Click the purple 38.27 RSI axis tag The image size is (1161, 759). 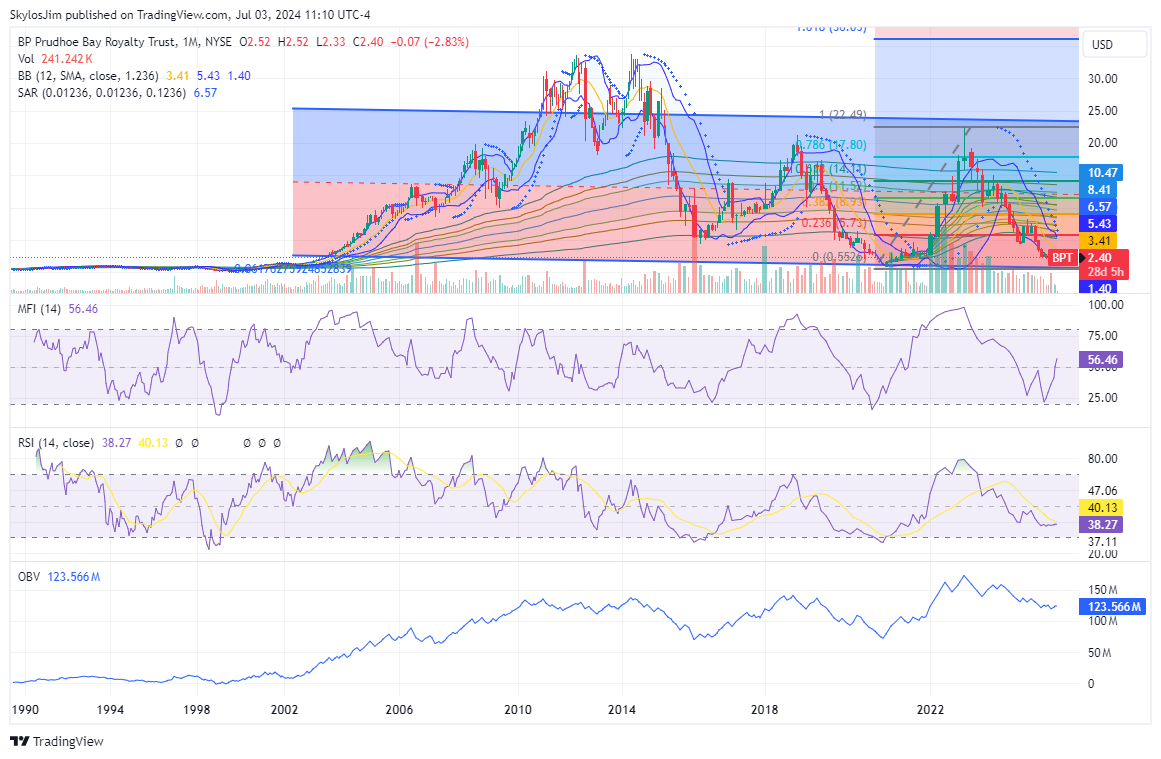pos(1102,524)
